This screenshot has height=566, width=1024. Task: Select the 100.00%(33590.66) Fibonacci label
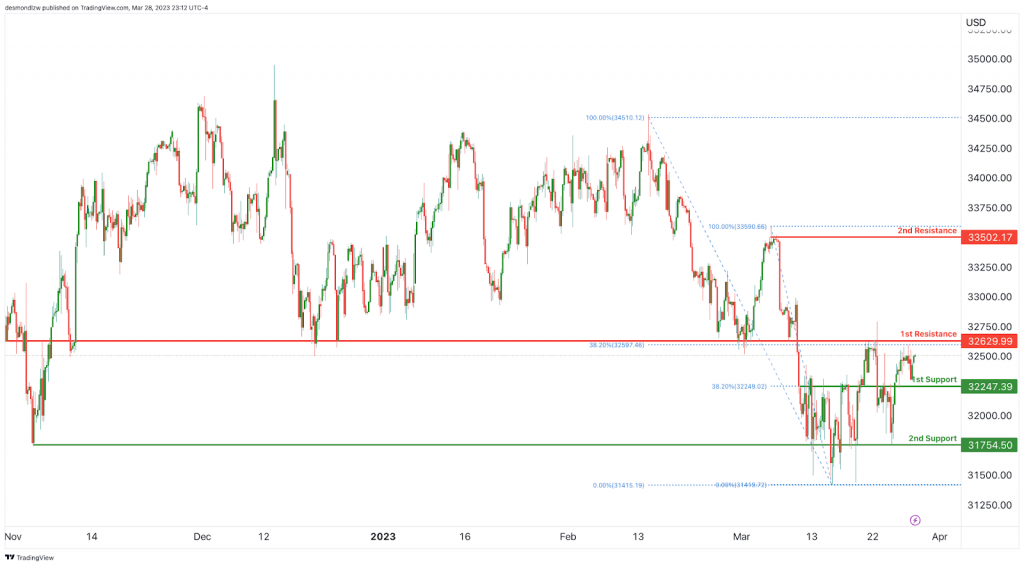pyautogui.click(x=737, y=227)
